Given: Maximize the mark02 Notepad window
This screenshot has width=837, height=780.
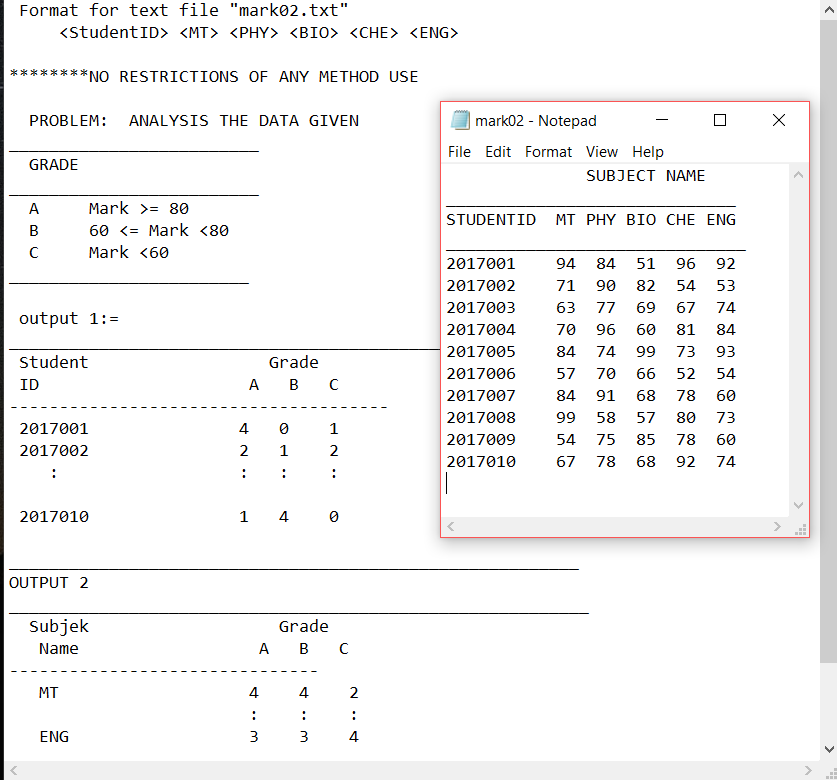Looking at the screenshot, I should coord(720,120).
